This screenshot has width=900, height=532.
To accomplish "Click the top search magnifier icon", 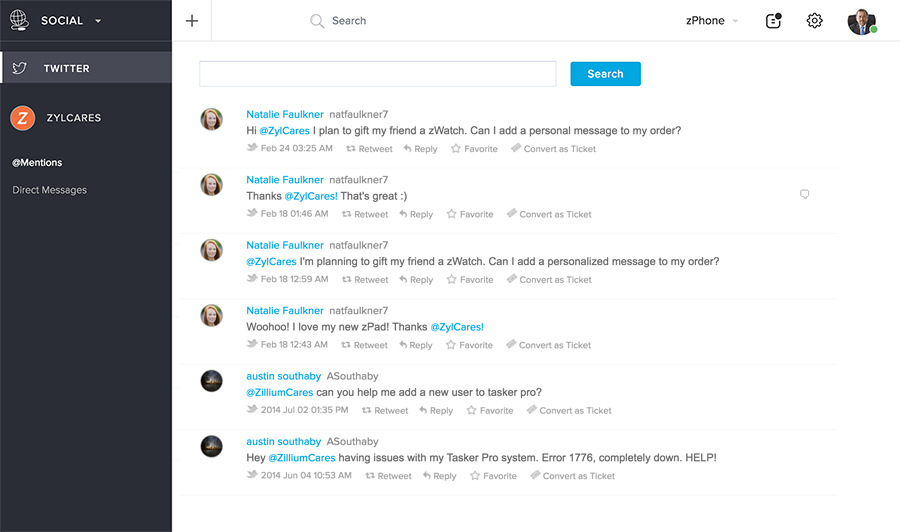I will [x=317, y=21].
